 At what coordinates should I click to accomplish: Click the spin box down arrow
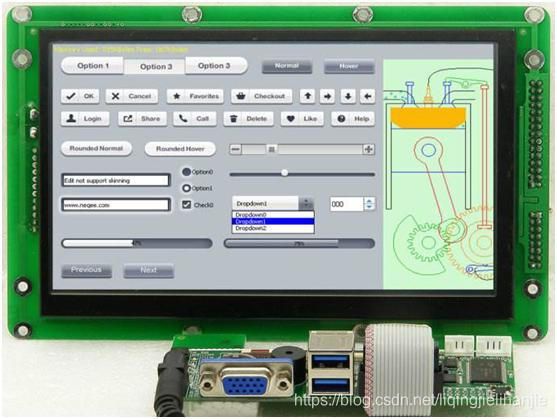click(x=369, y=207)
